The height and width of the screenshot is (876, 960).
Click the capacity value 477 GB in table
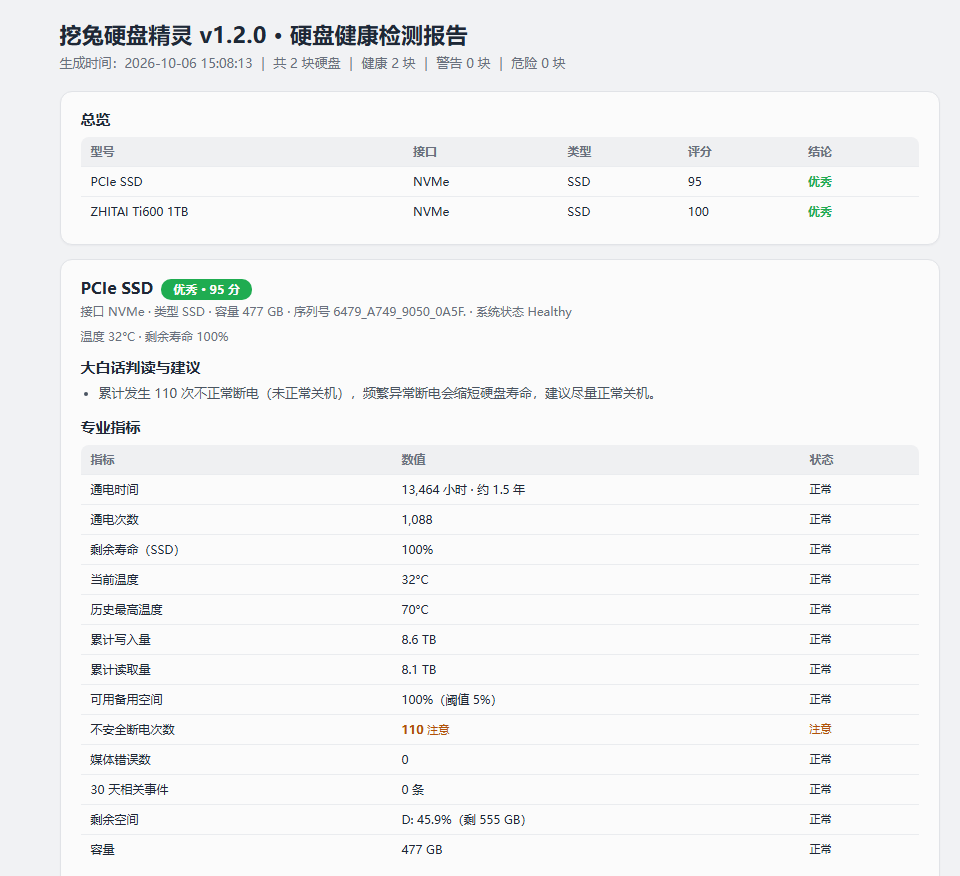tap(422, 850)
